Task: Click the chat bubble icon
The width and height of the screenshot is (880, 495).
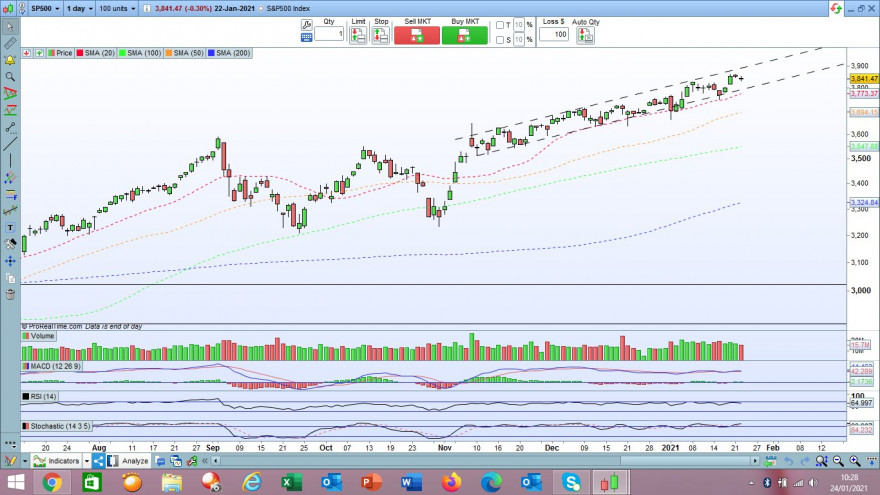Action: (x=161, y=461)
